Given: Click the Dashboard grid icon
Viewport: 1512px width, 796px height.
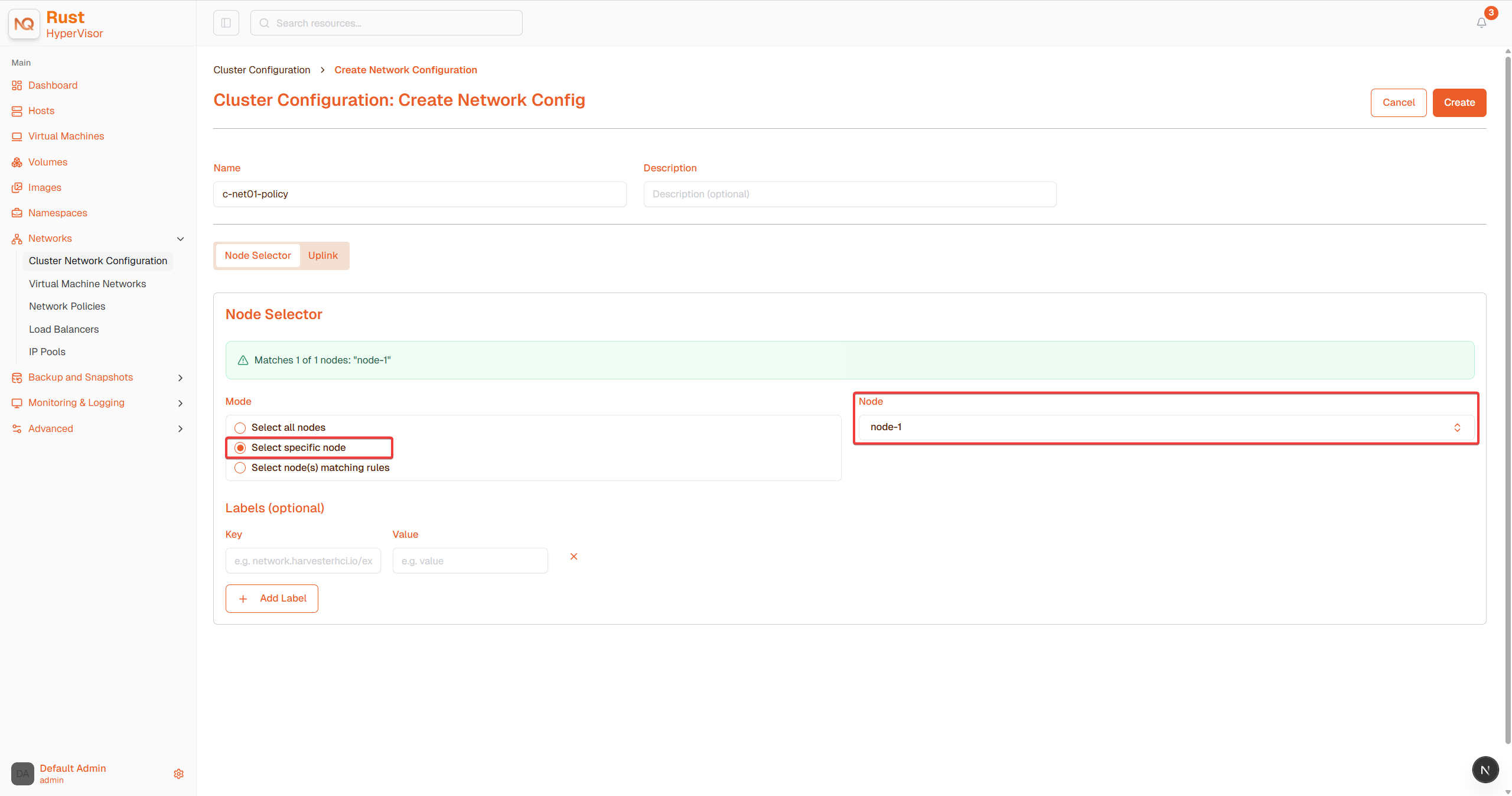Looking at the screenshot, I should click(x=17, y=86).
